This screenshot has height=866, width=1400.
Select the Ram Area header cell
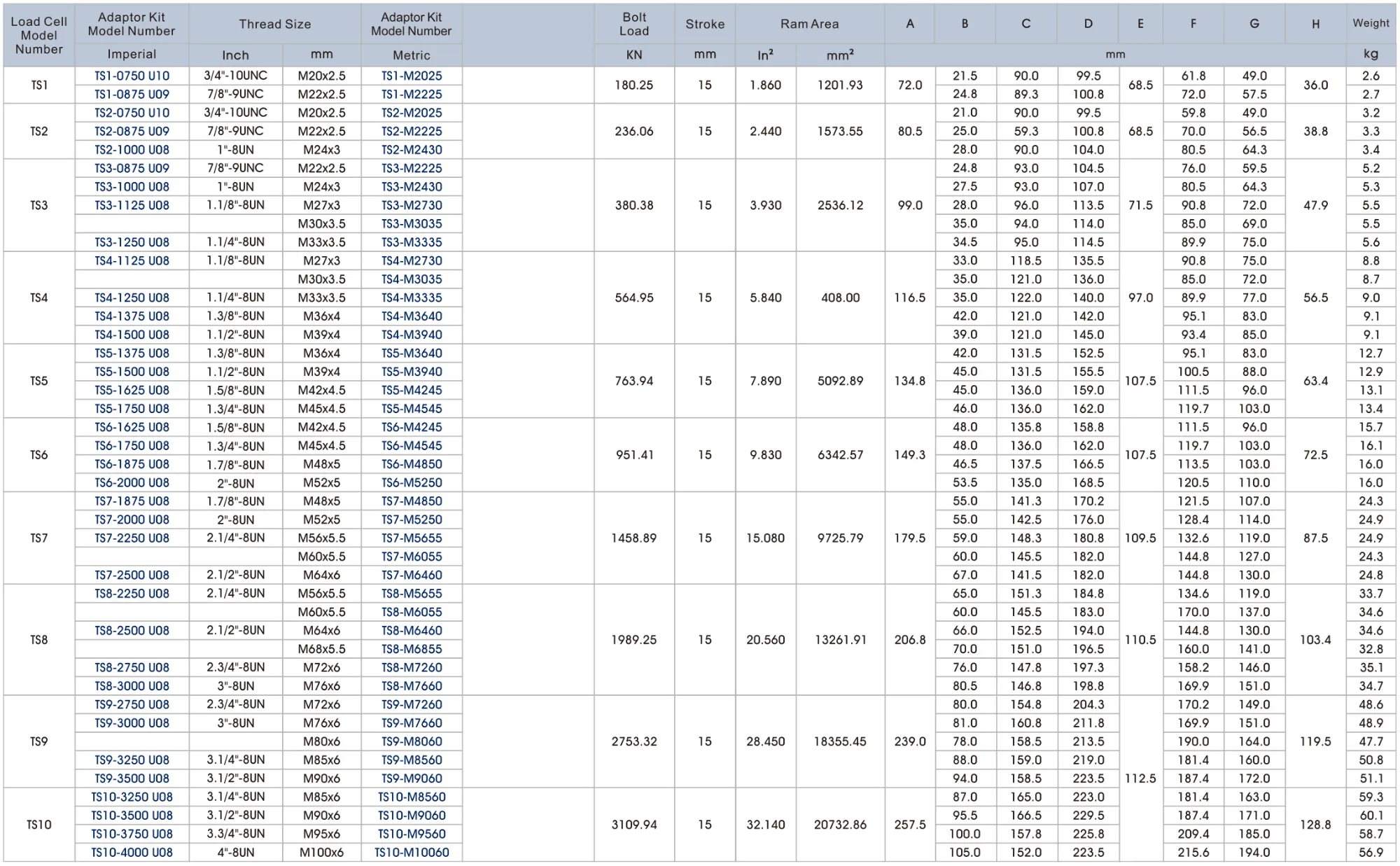pos(809,24)
